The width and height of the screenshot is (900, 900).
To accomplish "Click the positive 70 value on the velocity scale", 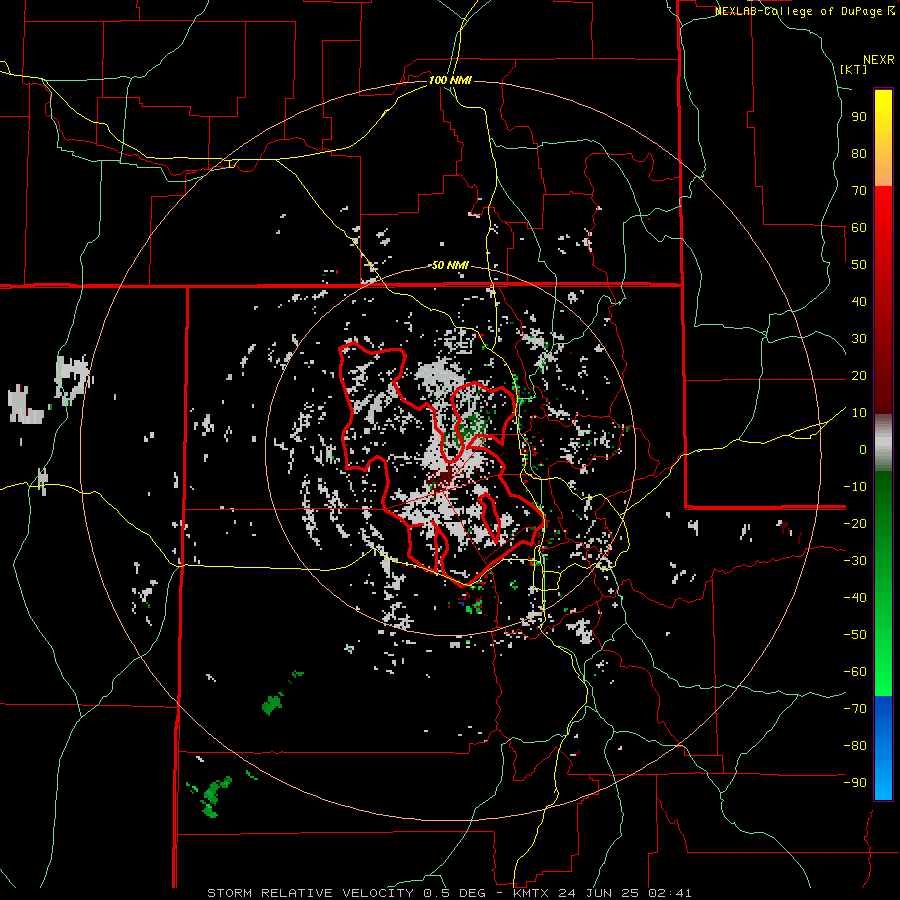I will point(859,191).
